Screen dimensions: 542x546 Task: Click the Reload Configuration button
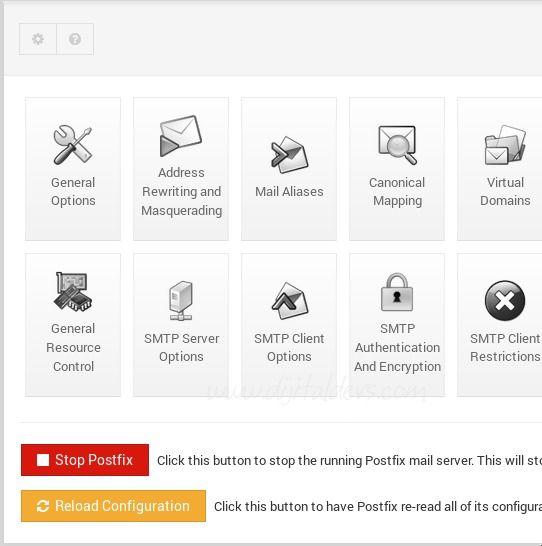113,506
